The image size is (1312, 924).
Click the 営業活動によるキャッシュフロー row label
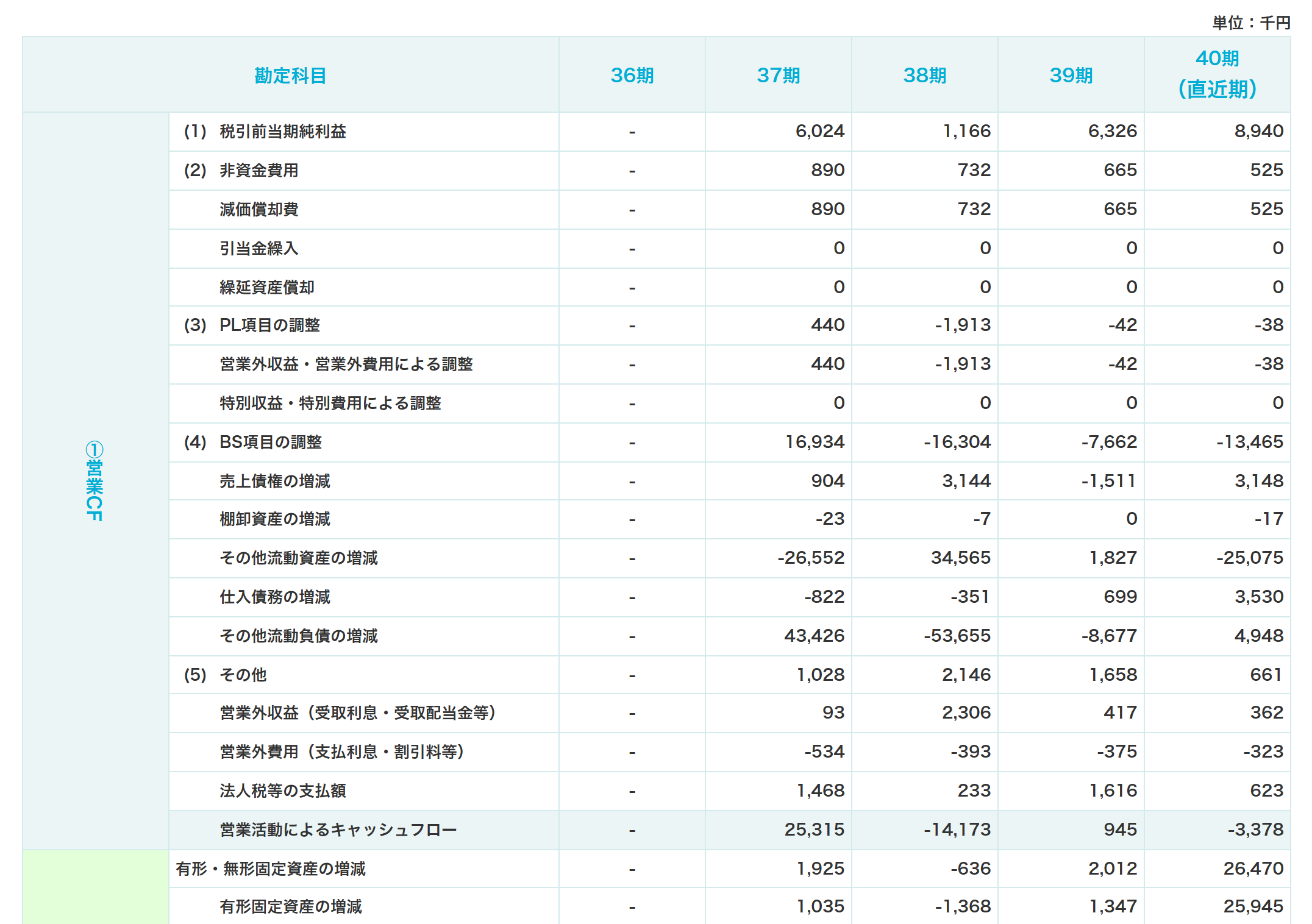tap(337, 830)
